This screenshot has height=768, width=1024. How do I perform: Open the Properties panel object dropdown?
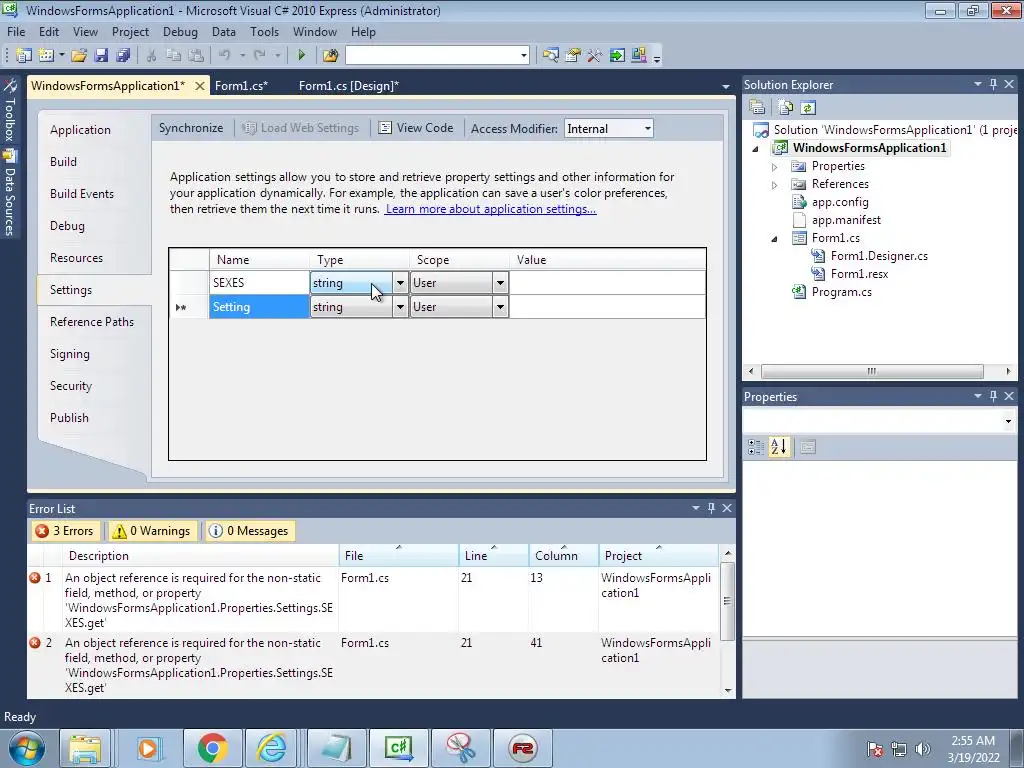(1008, 421)
